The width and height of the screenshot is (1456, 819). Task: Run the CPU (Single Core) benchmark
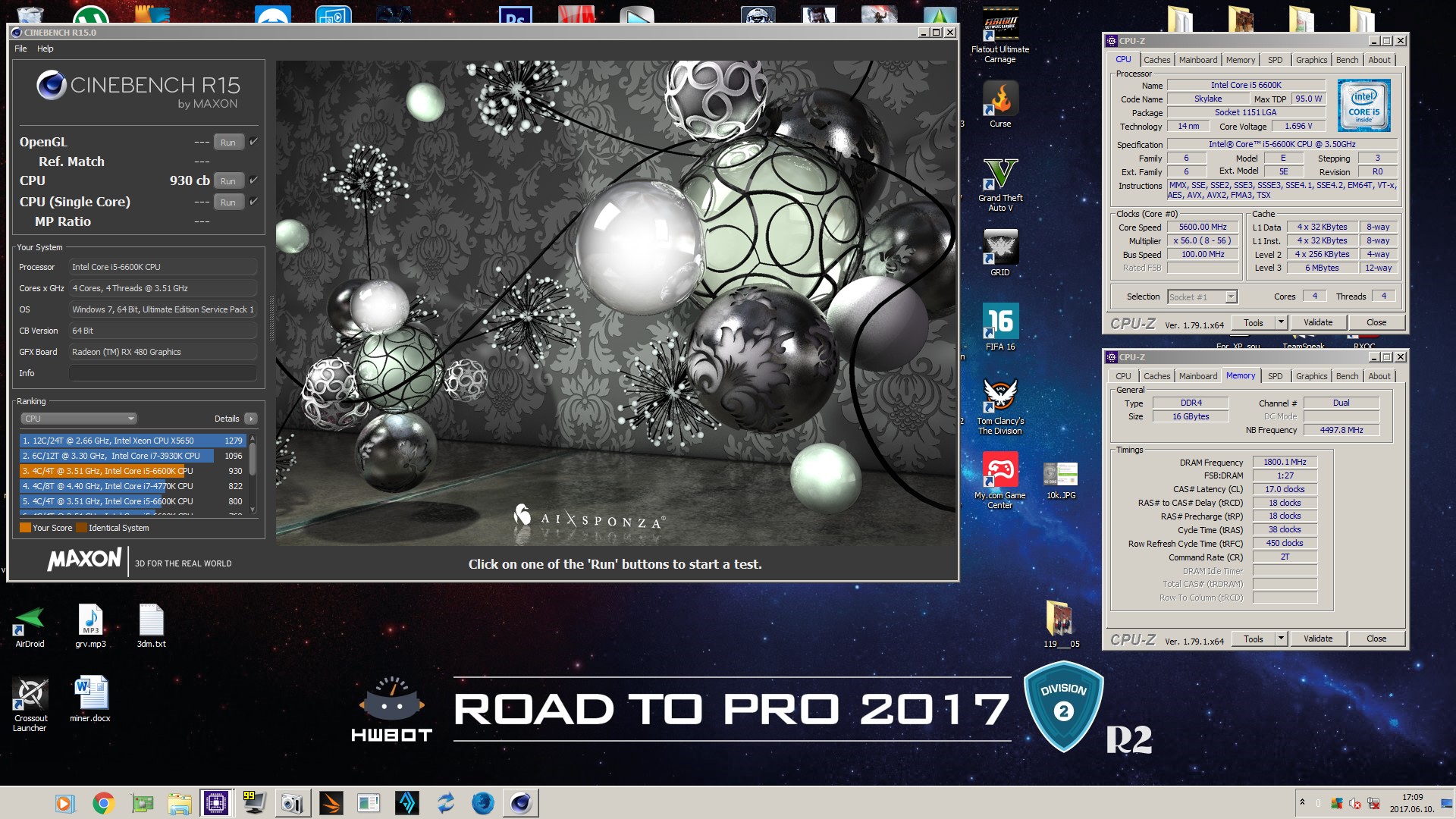click(x=228, y=202)
